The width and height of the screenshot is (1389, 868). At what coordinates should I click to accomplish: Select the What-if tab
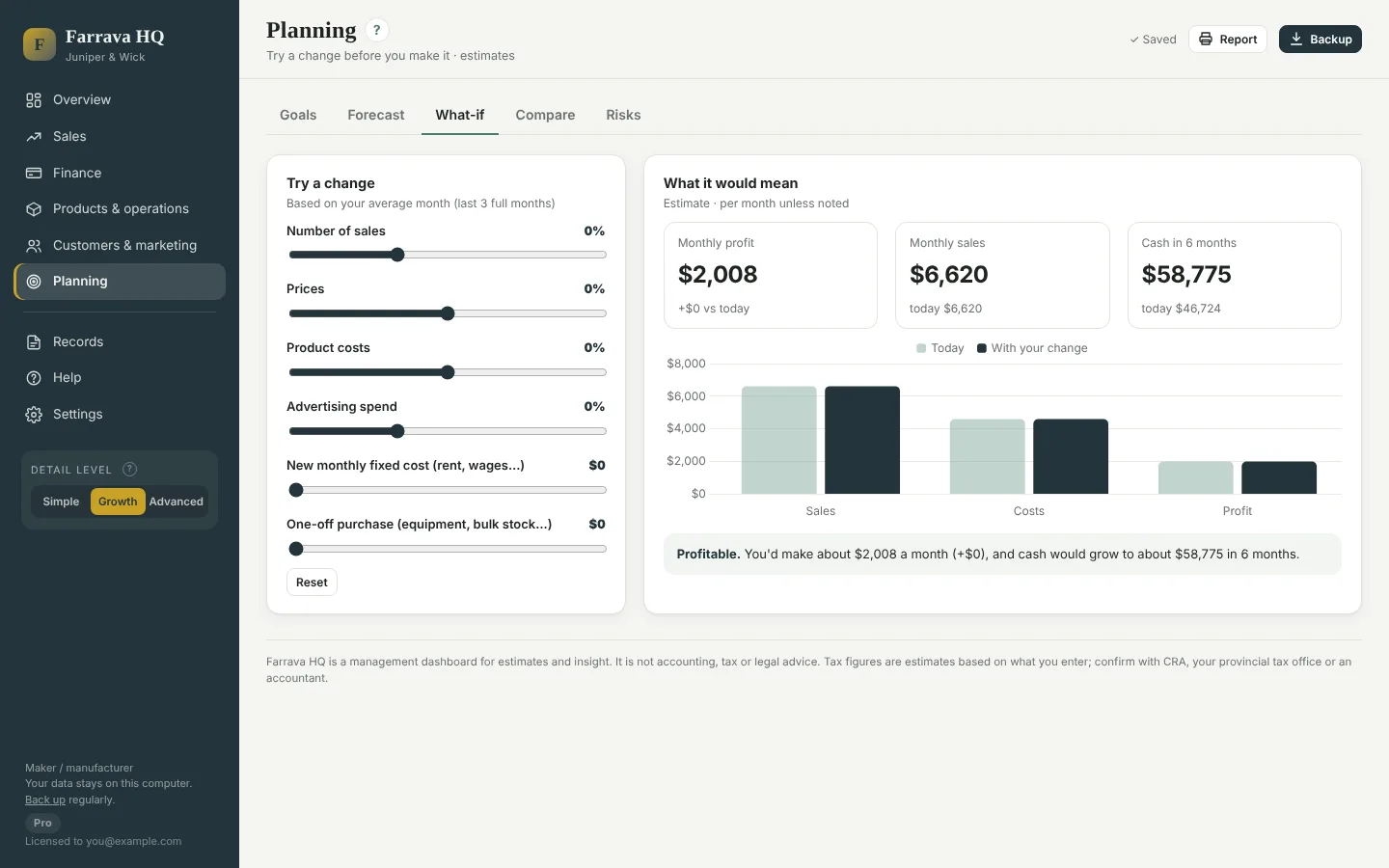click(460, 115)
